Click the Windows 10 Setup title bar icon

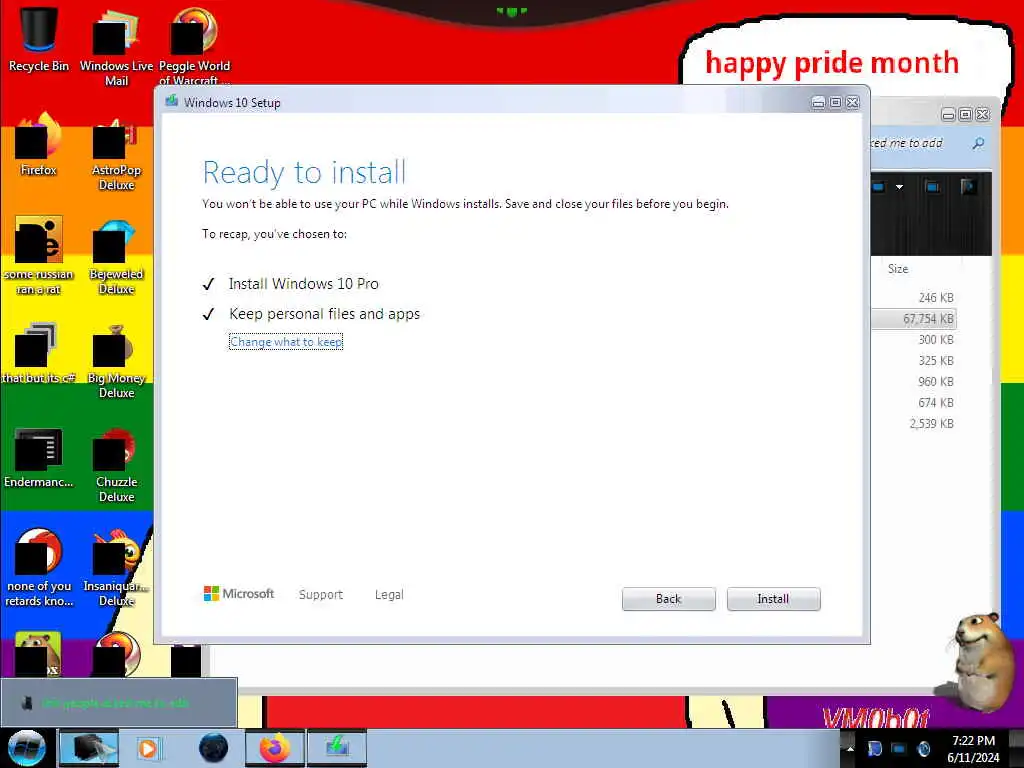coord(172,101)
